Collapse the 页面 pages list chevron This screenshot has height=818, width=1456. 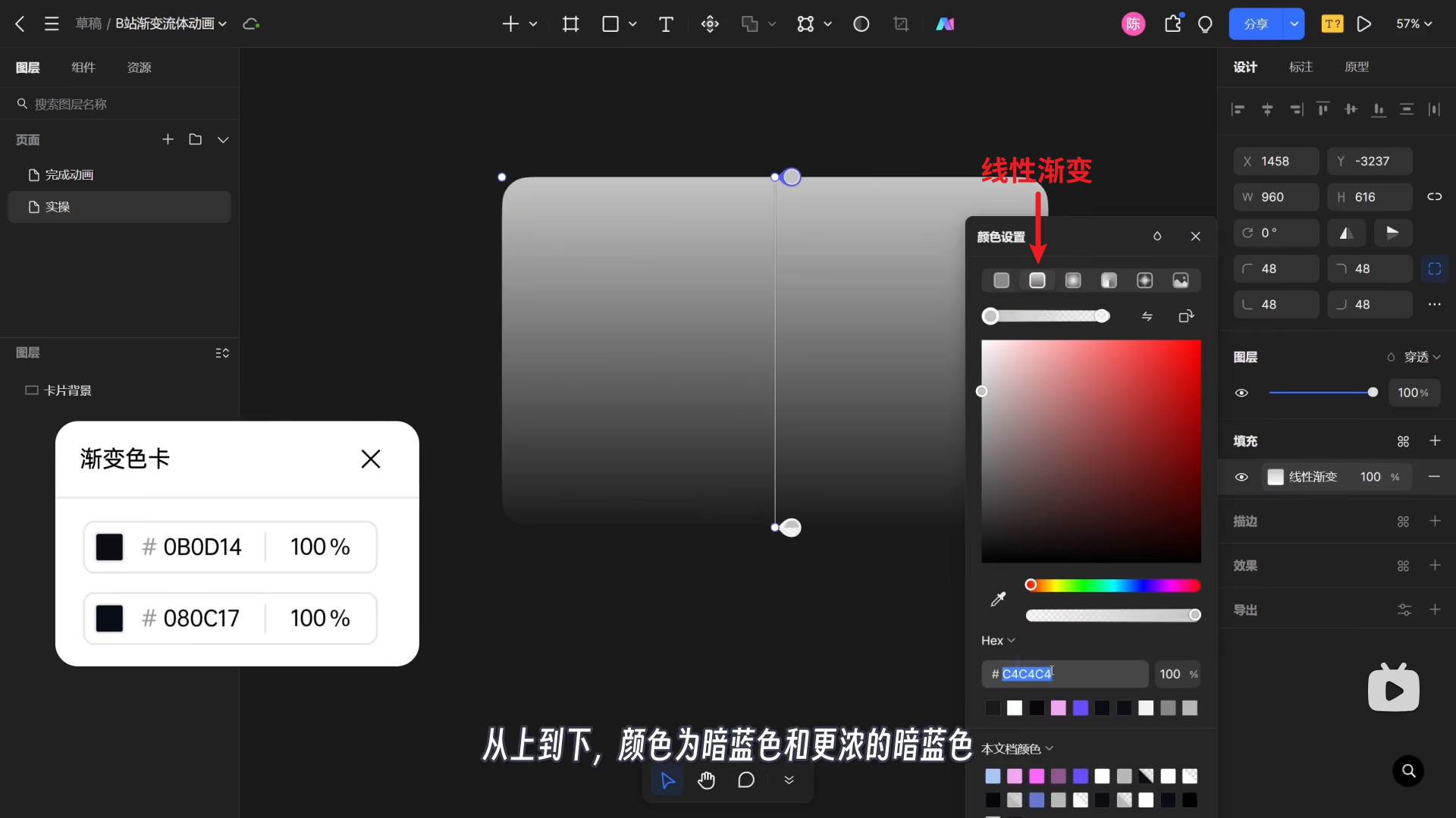coord(223,139)
